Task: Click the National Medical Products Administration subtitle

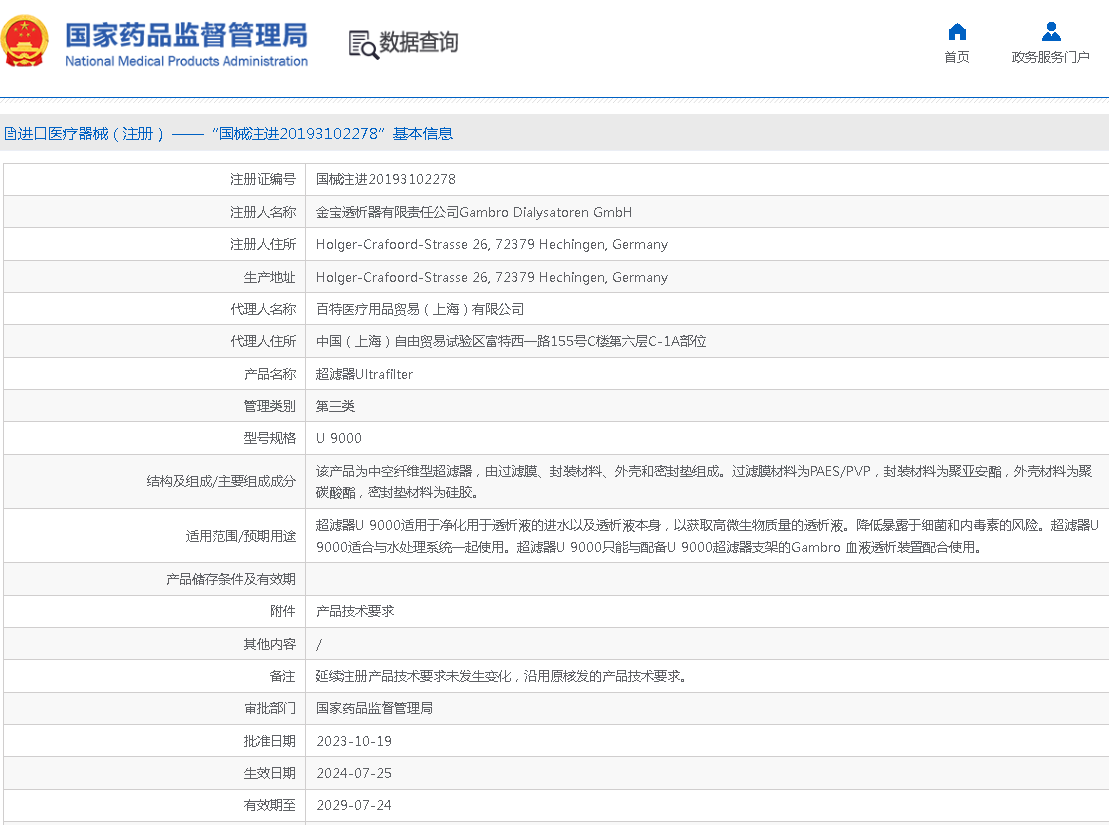Action: [187, 62]
